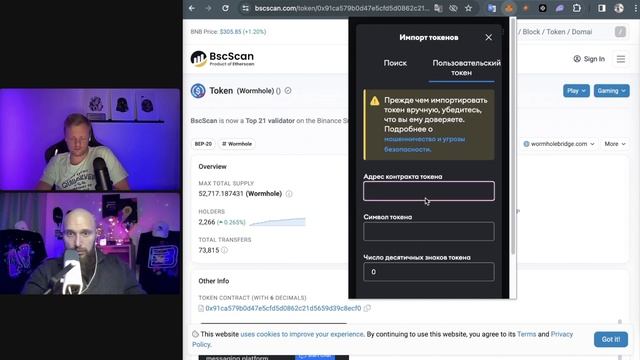Click the BEP-20 tag
Image resolution: width=640 pixels, height=360 pixels.
tap(203, 144)
